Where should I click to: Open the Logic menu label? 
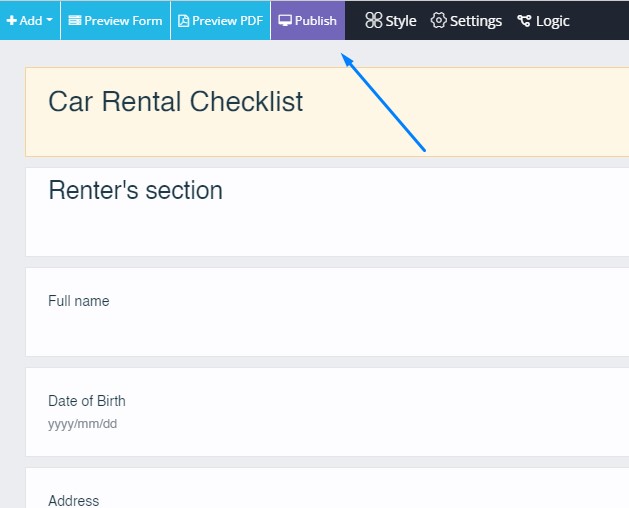[553, 21]
